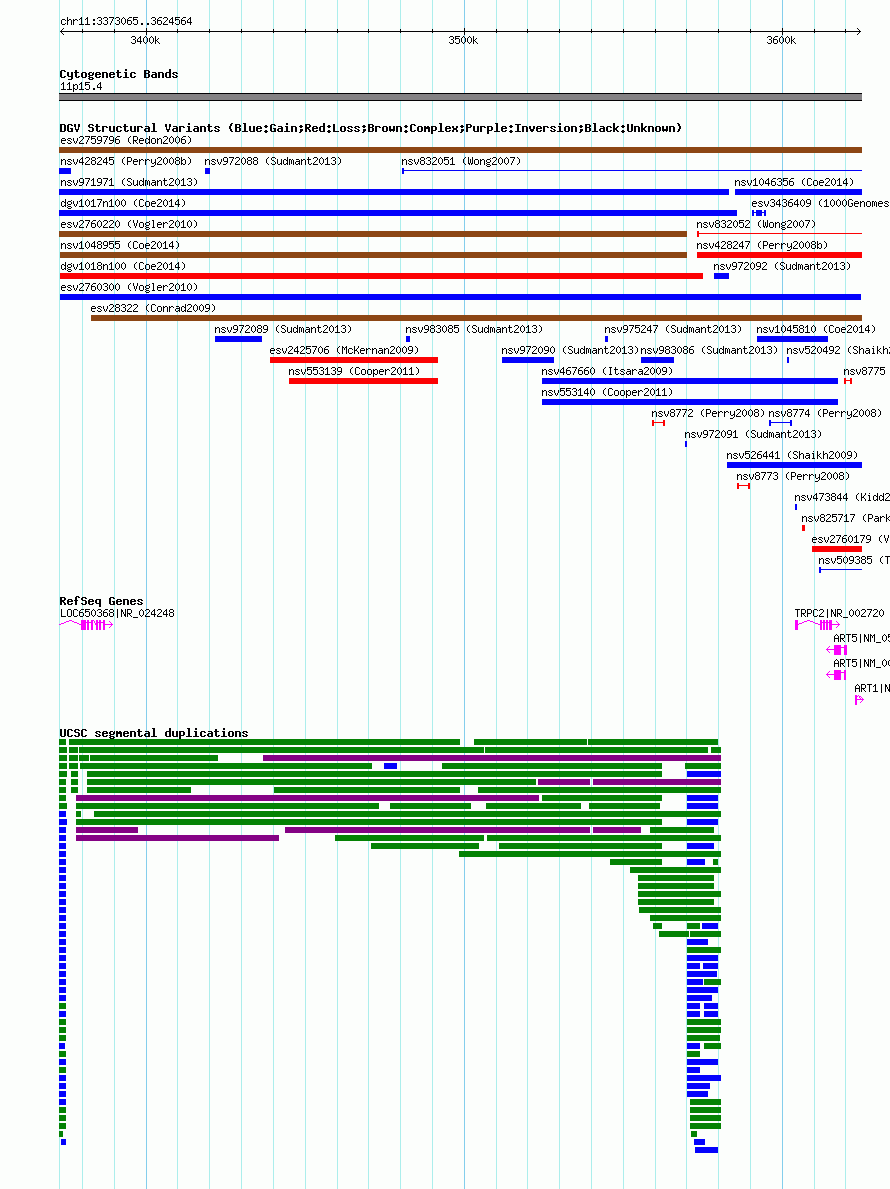Click the red esv2425706 deletion bar
Image resolution: width=890 pixels, height=1189 pixels.
click(x=354, y=360)
